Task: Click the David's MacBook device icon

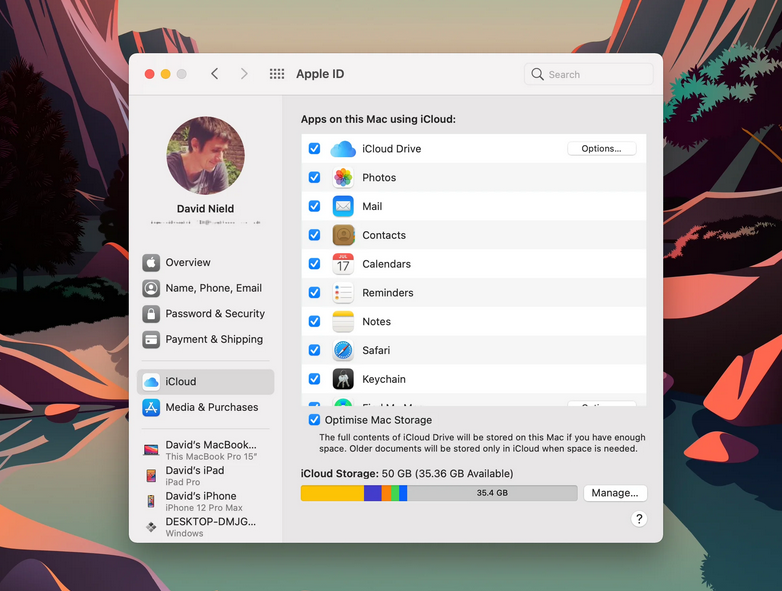Action: tap(151, 450)
